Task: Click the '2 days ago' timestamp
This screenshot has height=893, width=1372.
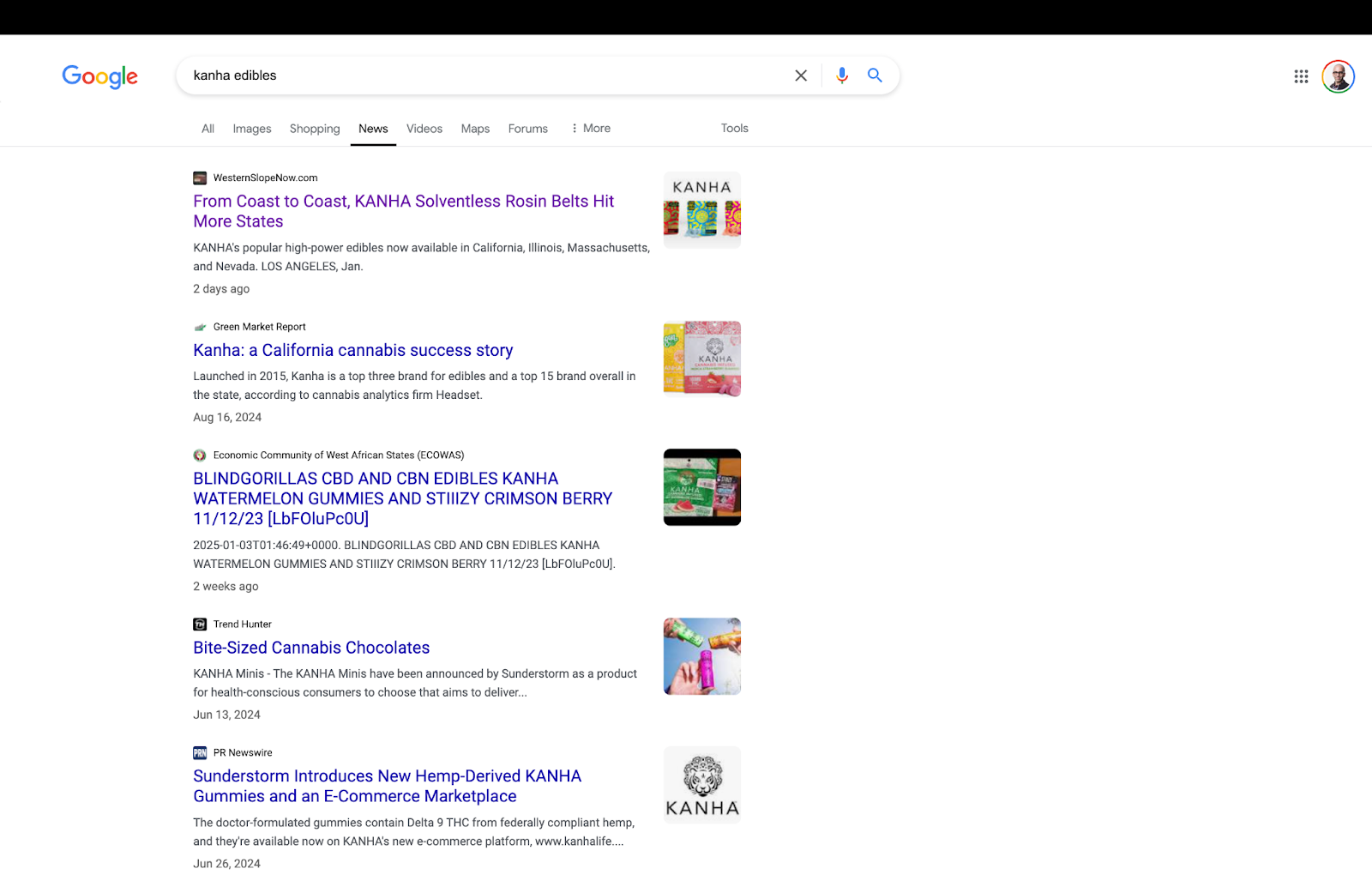Action: coord(221,289)
